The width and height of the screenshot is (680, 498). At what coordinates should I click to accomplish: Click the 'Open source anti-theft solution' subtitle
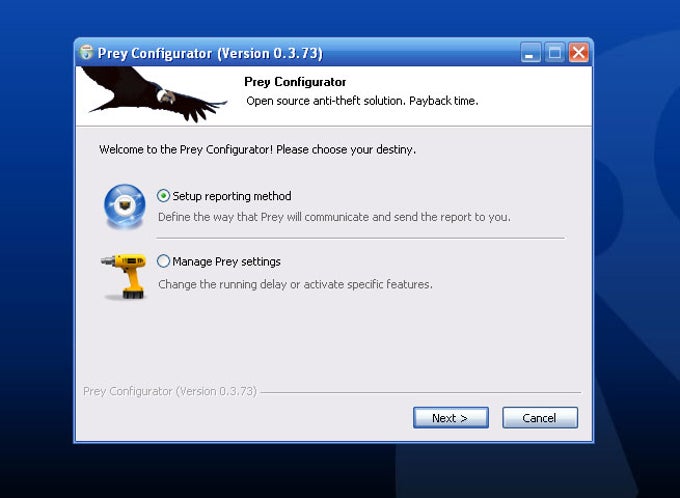(362, 101)
